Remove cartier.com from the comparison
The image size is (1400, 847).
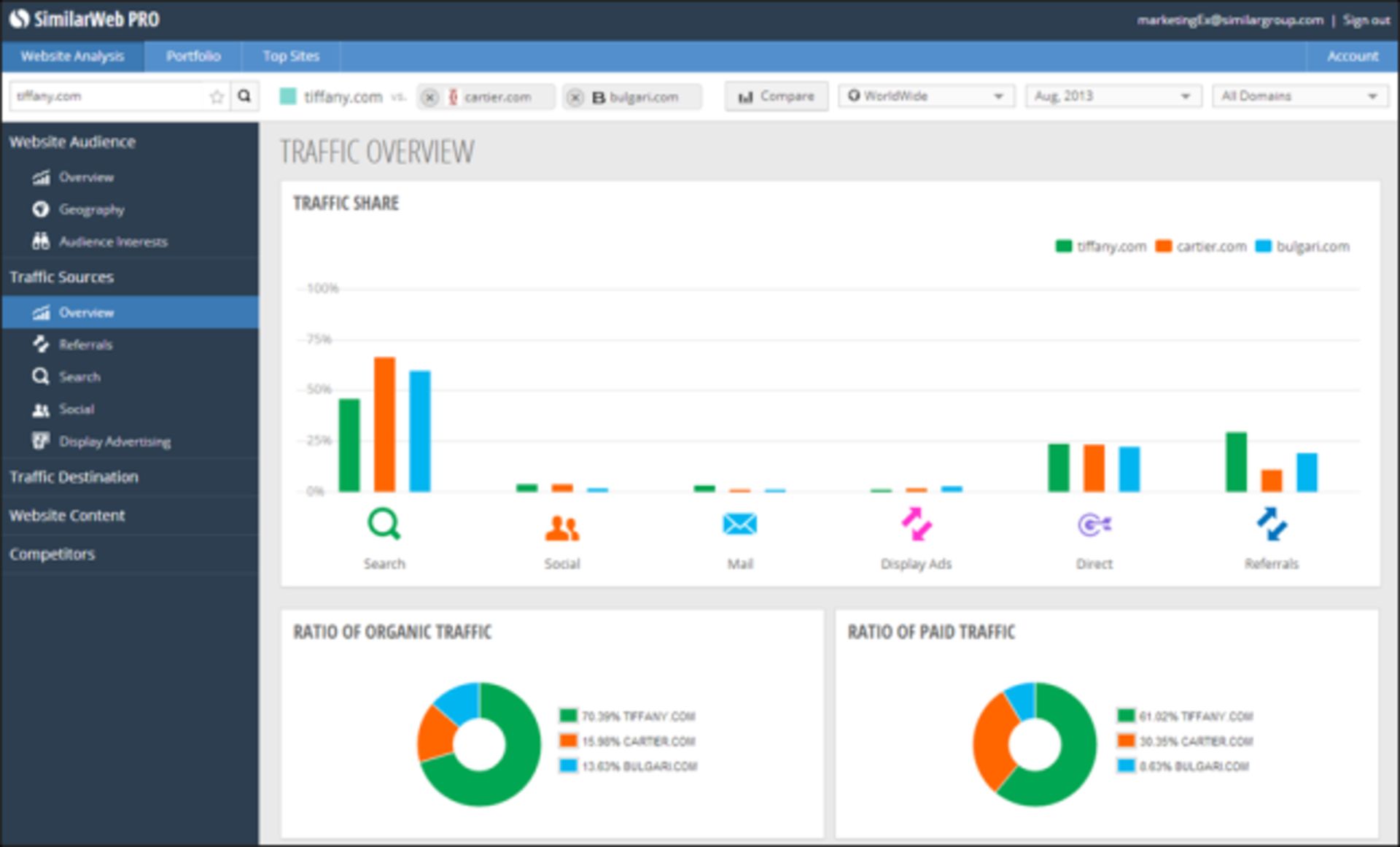430,97
